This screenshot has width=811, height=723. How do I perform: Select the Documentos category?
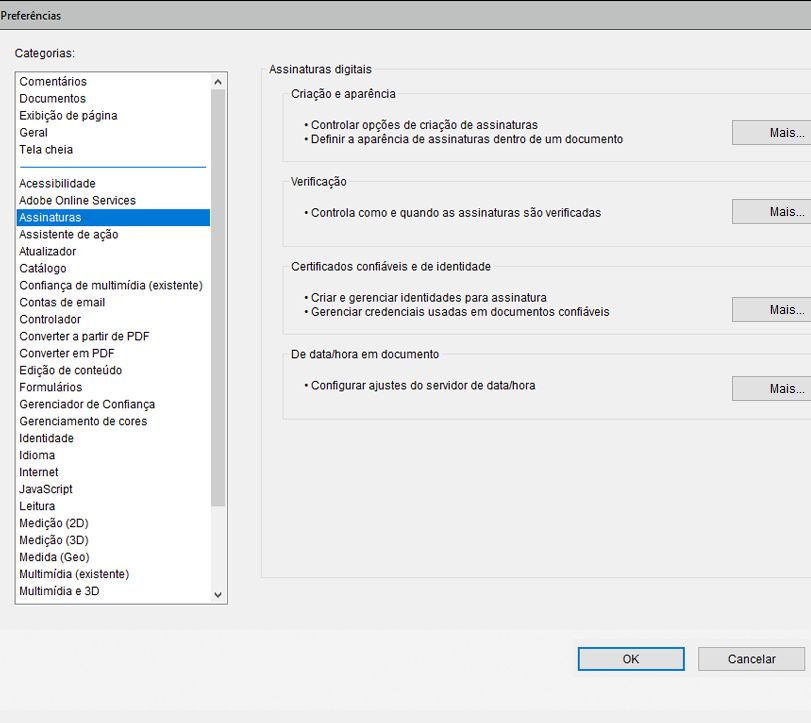51,98
